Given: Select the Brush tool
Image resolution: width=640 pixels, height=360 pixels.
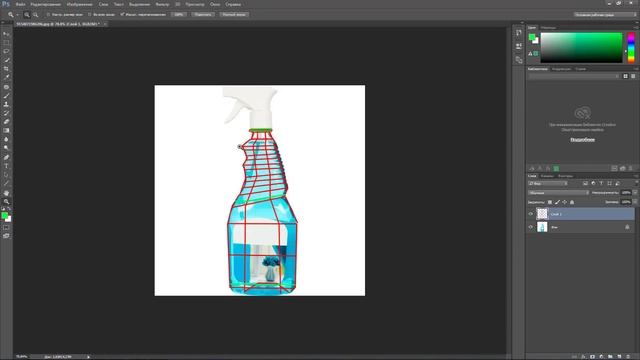Looking at the screenshot, I should click(x=6, y=96).
